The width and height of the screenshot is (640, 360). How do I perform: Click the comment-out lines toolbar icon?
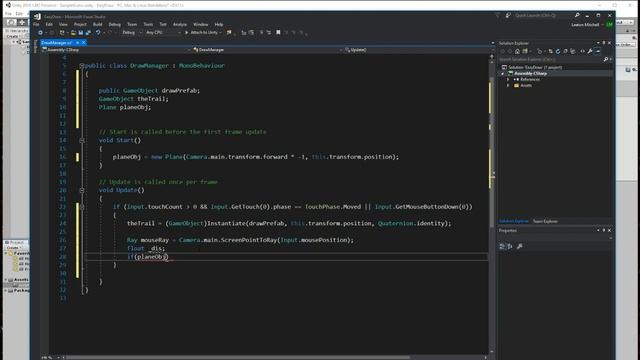[x=261, y=33]
